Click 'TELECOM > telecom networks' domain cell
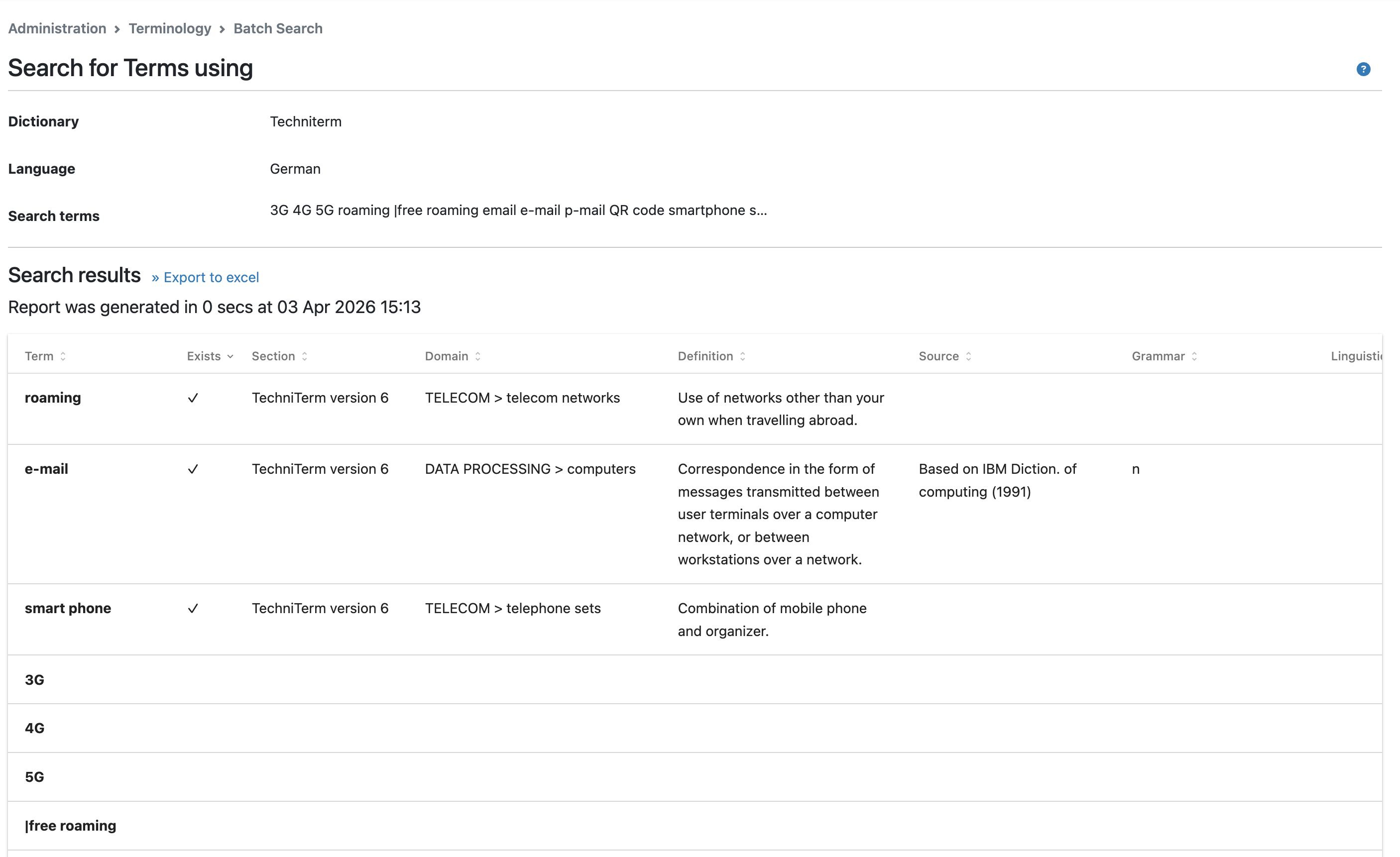 [522, 398]
